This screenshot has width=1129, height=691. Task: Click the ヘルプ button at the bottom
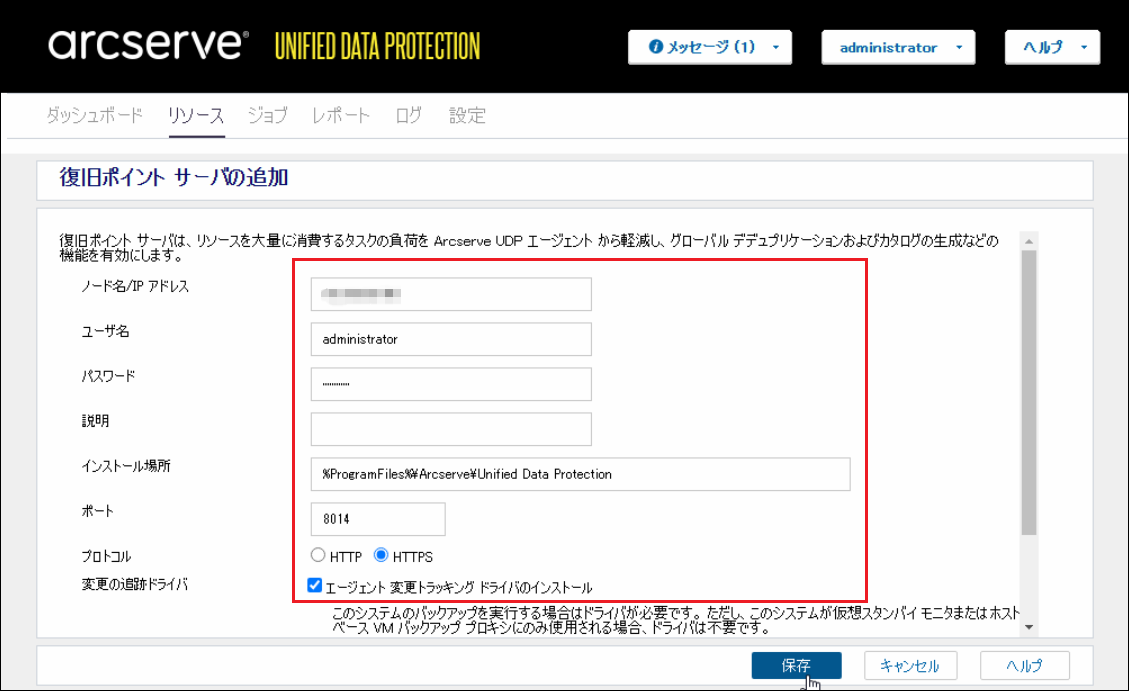1025,665
